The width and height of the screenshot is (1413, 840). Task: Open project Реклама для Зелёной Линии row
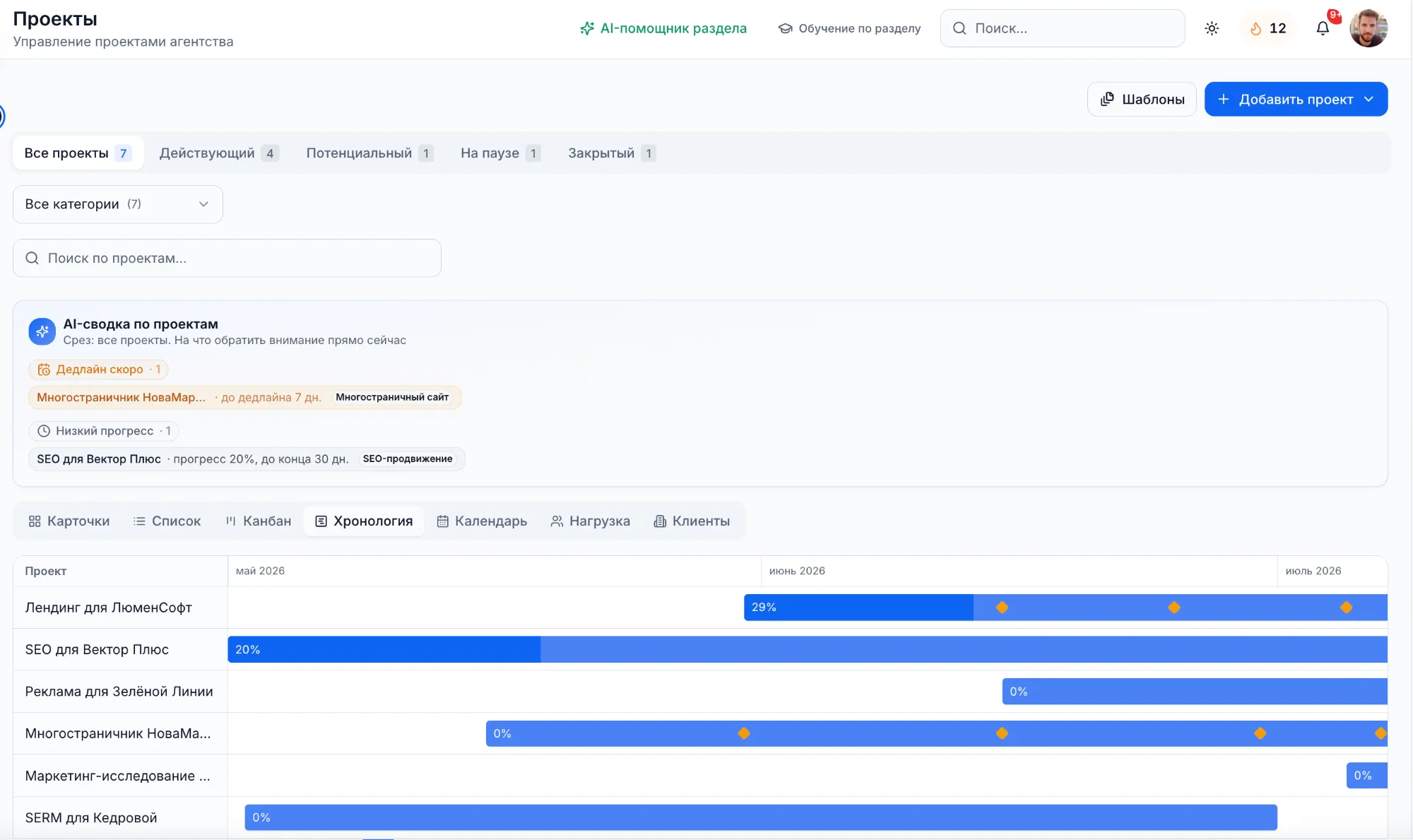[x=119, y=692]
